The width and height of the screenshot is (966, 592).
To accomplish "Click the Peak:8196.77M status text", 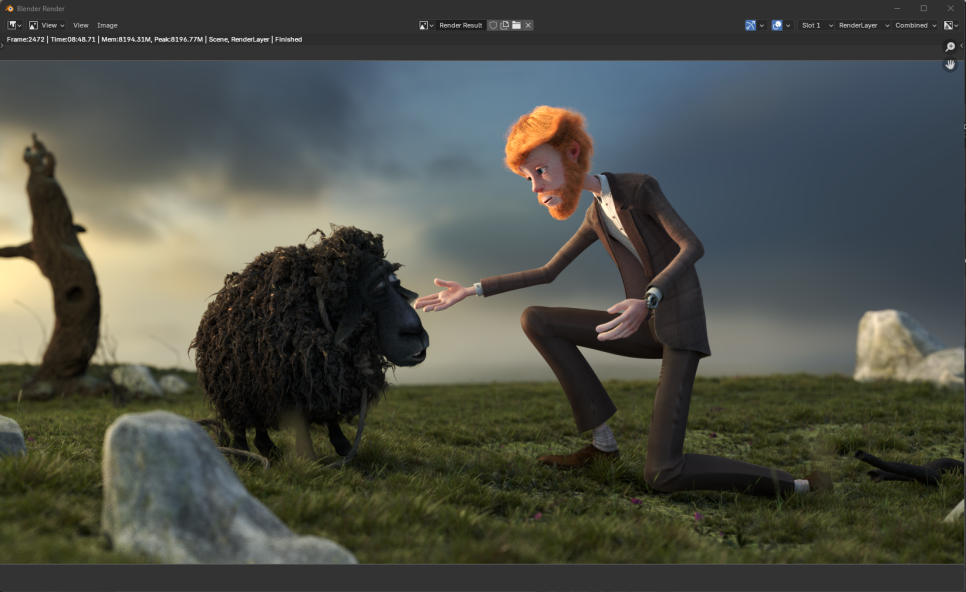I will coord(178,39).
